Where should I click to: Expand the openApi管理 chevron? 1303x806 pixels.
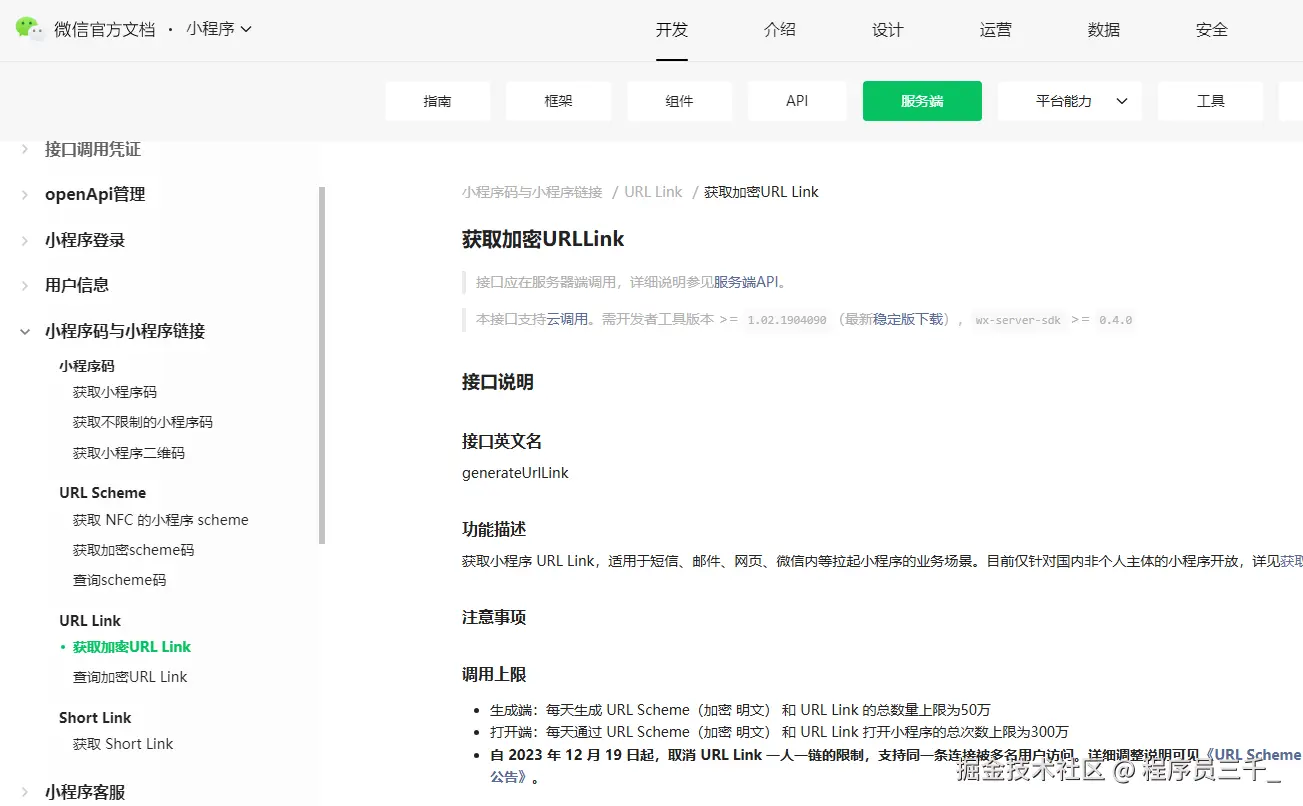tap(25, 195)
